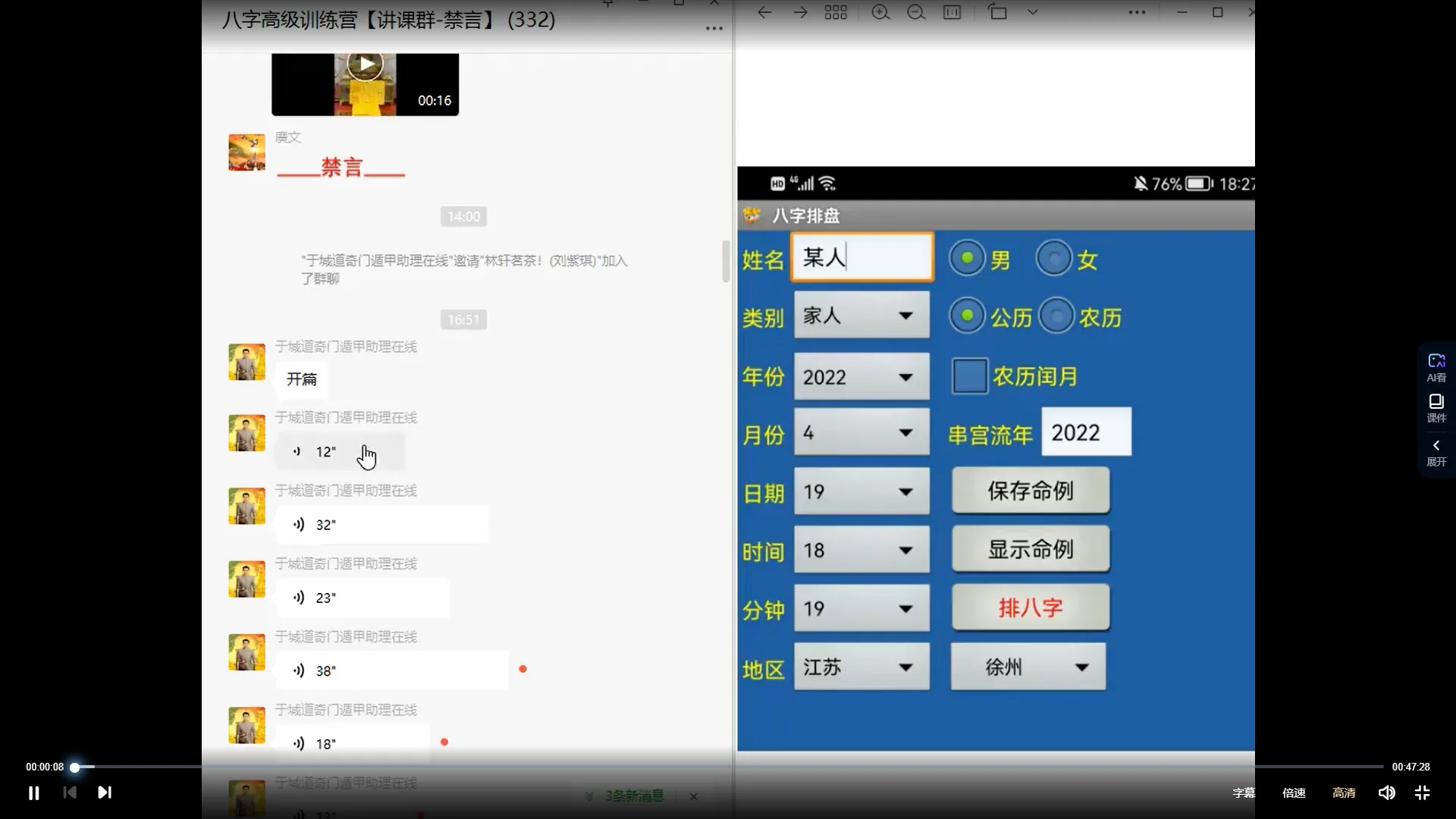This screenshot has height=819, width=1456.
Task: Open the 课件 courseware panel
Action: click(1436, 408)
